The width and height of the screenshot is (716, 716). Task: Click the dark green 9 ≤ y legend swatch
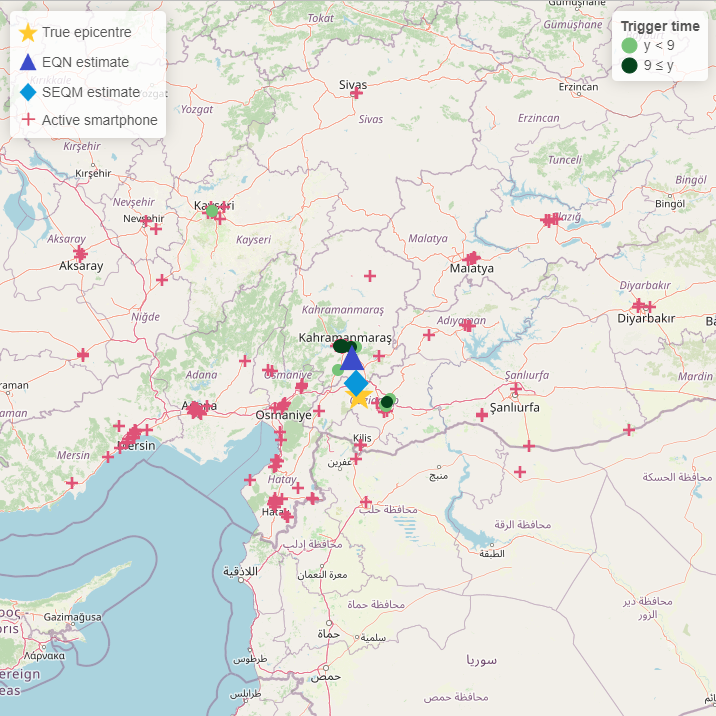tap(629, 65)
